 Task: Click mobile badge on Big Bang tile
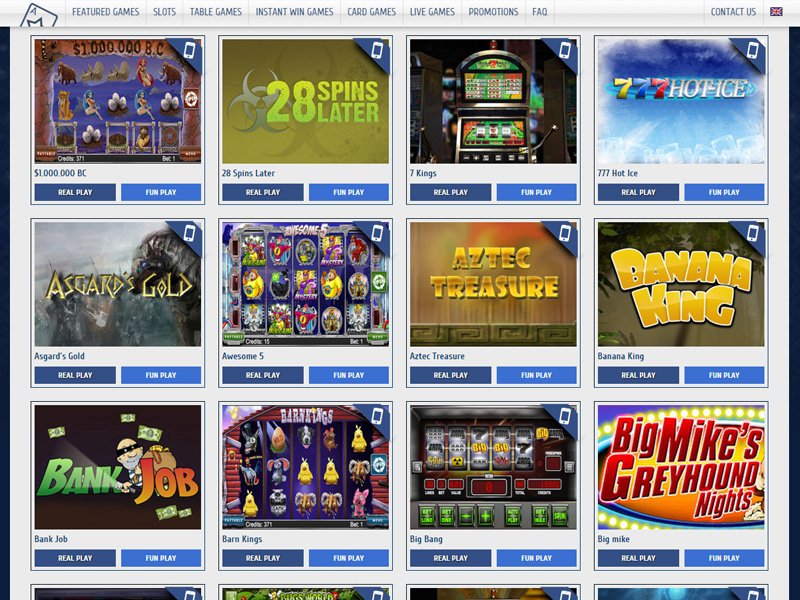pos(565,416)
